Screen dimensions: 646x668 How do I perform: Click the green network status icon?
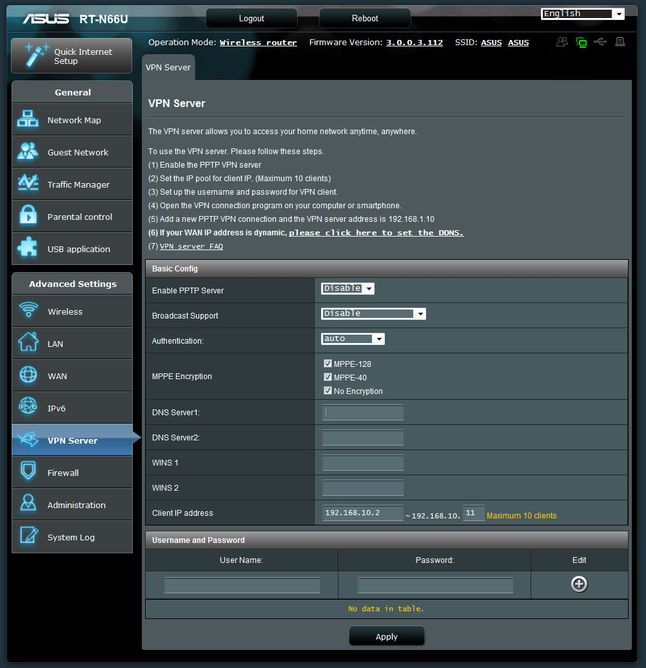pos(581,42)
